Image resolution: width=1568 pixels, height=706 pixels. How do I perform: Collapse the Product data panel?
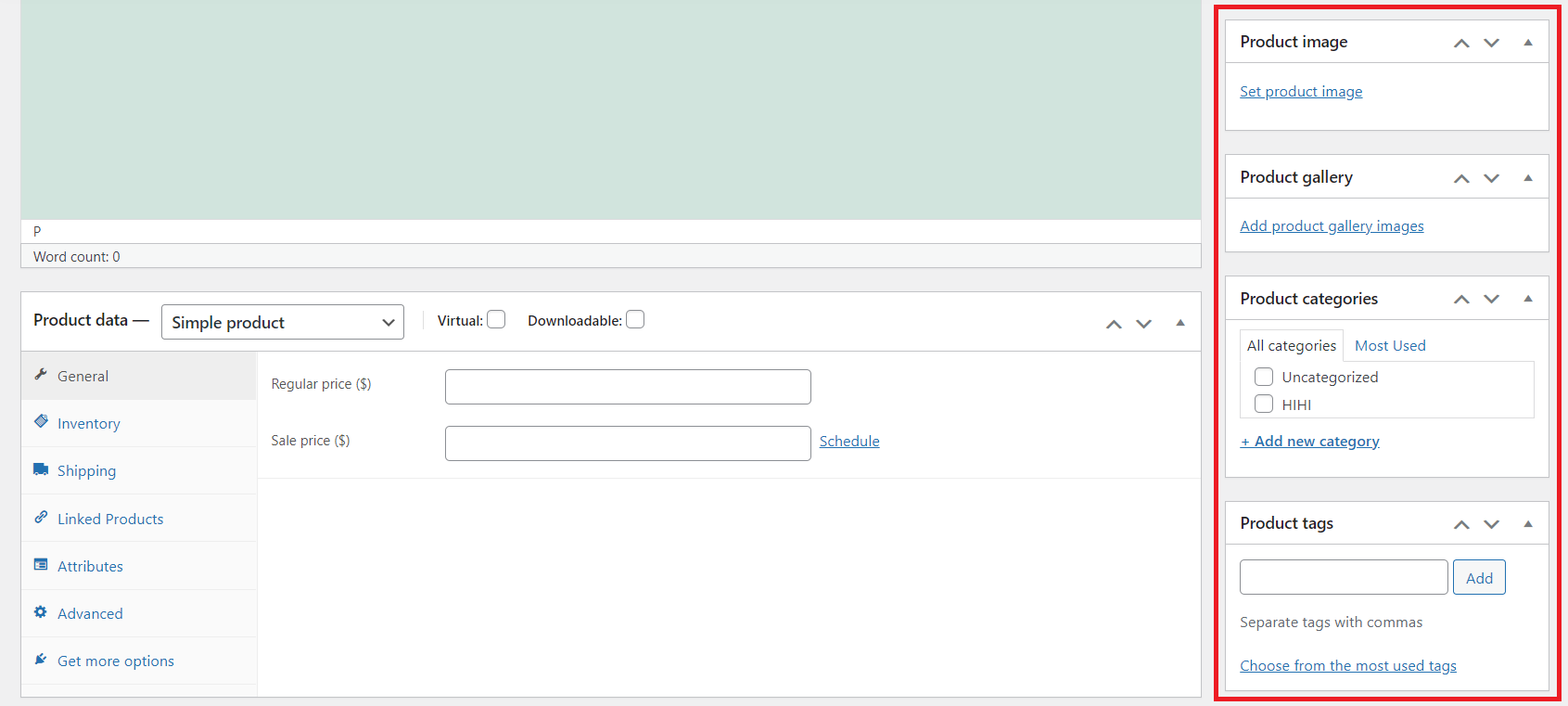pyautogui.click(x=1180, y=323)
